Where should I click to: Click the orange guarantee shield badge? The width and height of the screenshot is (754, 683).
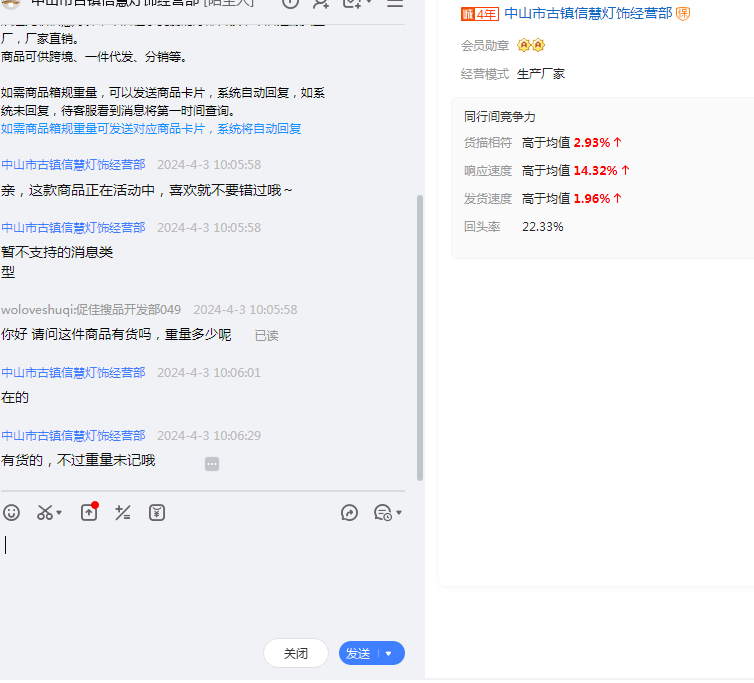(x=683, y=14)
